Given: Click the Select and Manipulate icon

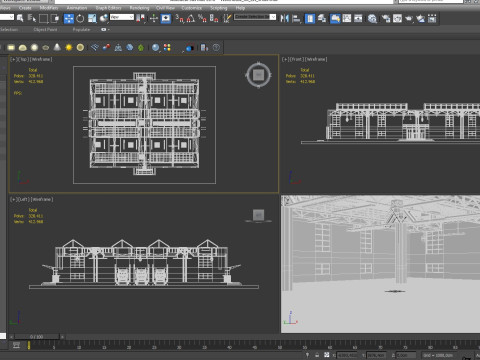Looking at the screenshot, I should coord(153,18).
